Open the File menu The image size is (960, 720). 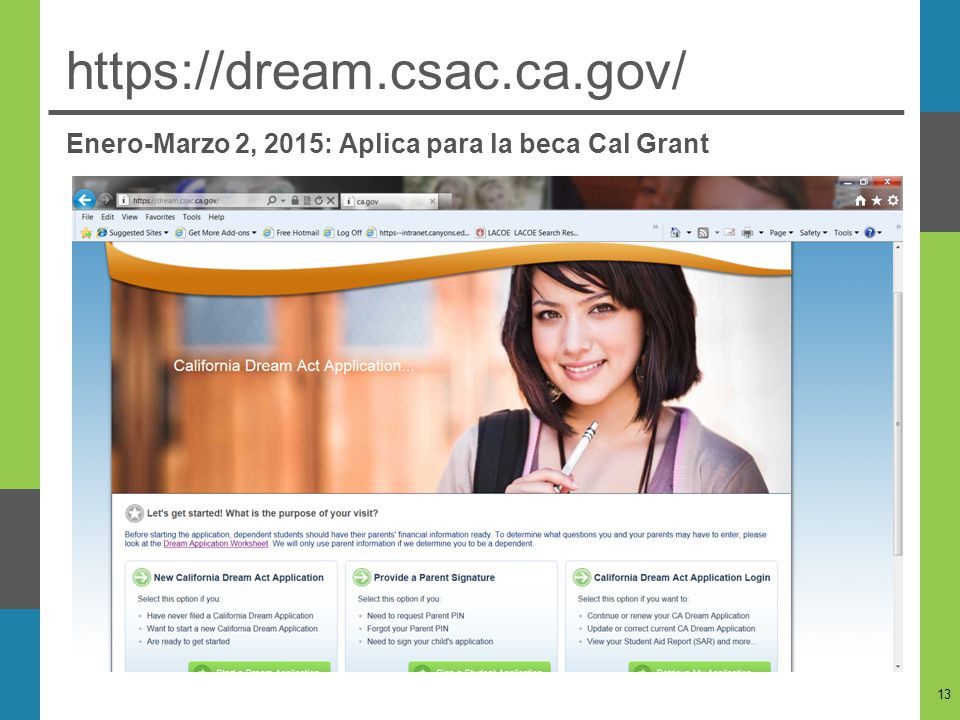tap(88, 217)
